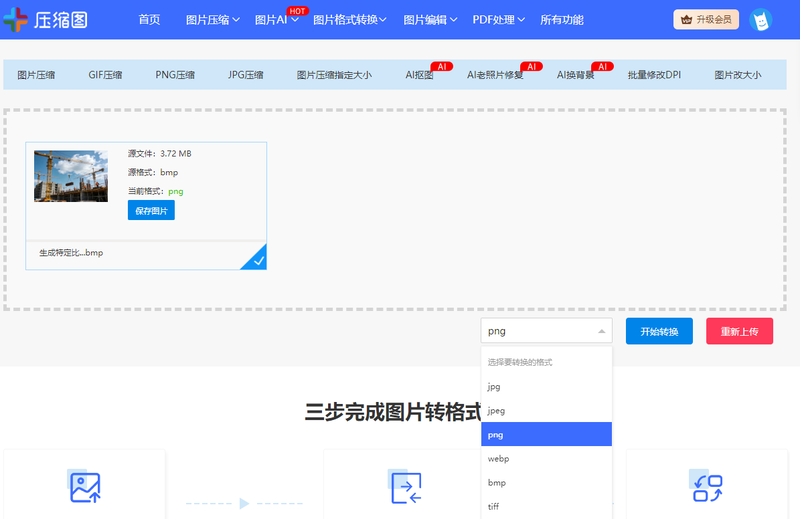Switch to the AI抠图 tab
Image resolution: width=800 pixels, height=519 pixels.
coord(419,75)
